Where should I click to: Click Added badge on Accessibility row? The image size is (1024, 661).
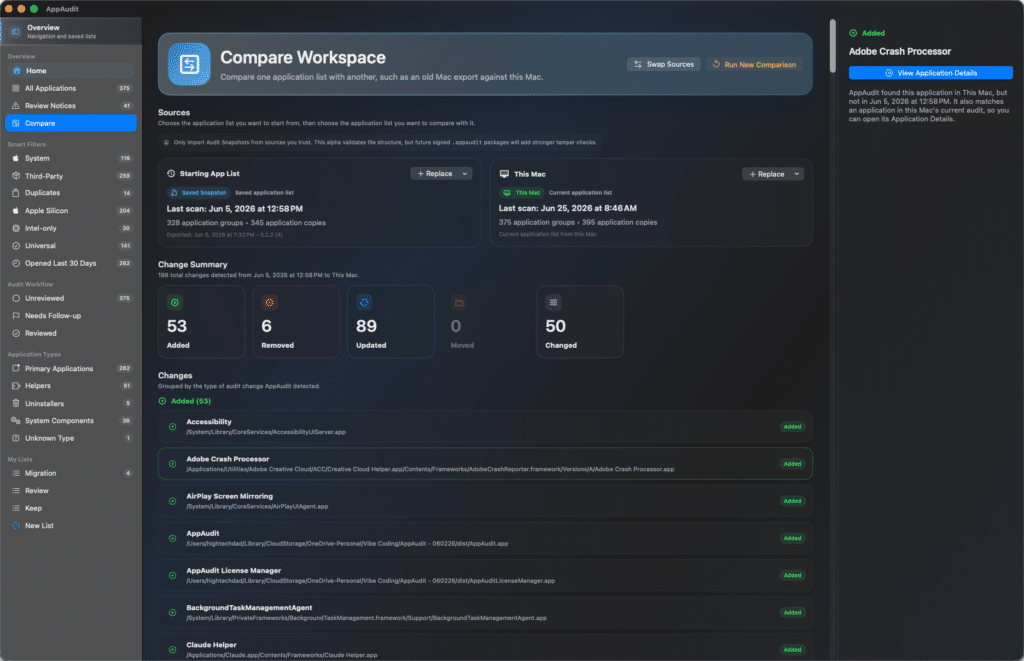792,427
